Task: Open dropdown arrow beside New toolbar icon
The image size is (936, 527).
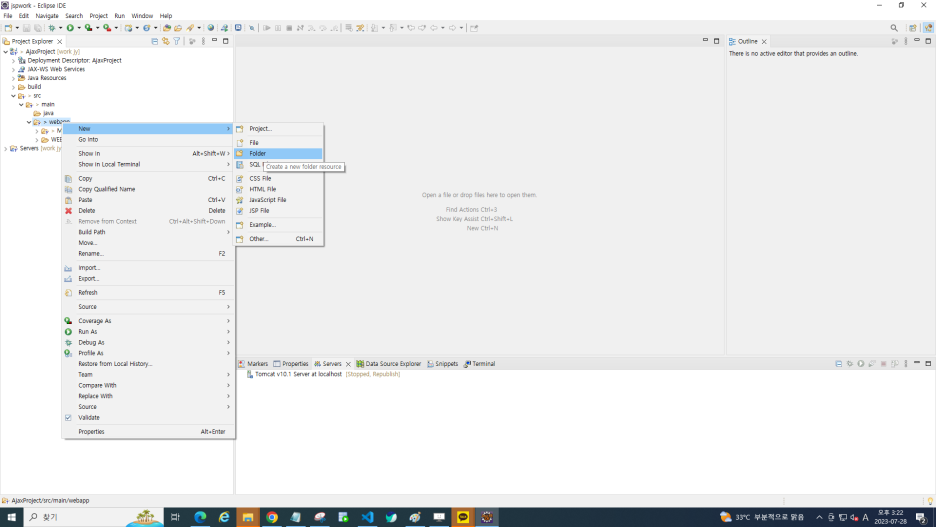Action: [17, 28]
